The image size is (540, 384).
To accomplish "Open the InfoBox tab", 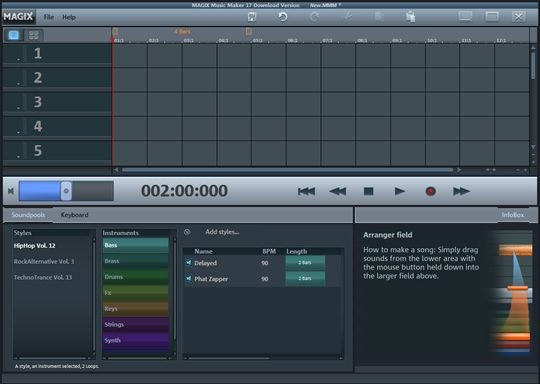I will pyautogui.click(x=513, y=215).
